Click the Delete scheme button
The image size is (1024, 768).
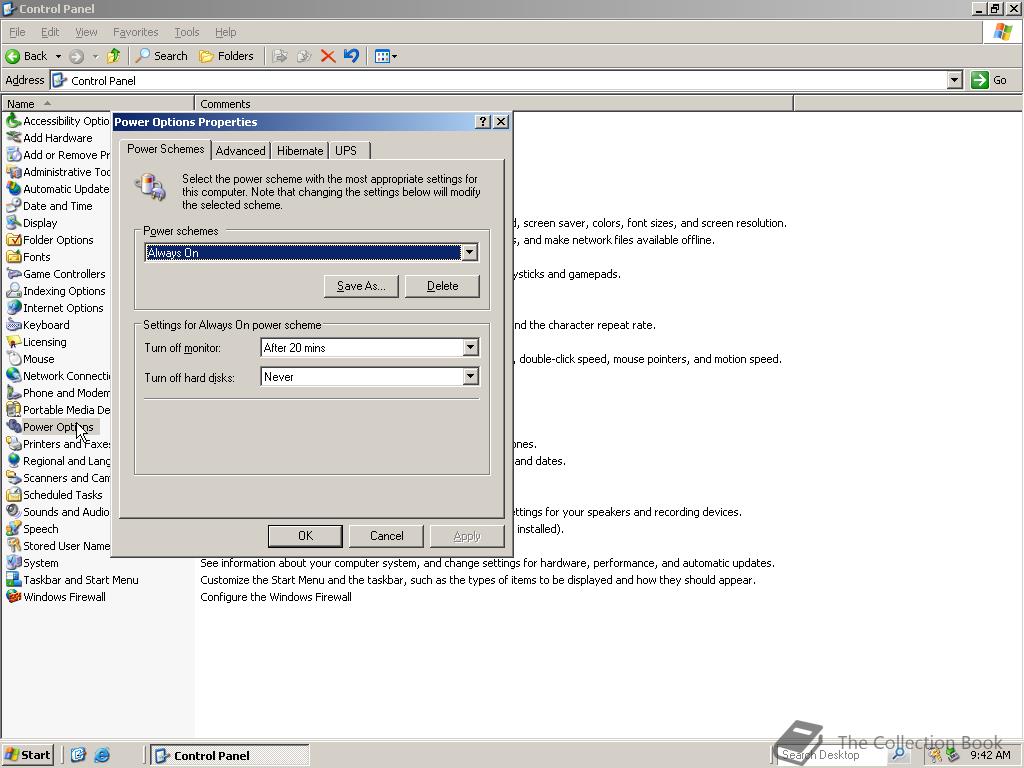(x=442, y=286)
